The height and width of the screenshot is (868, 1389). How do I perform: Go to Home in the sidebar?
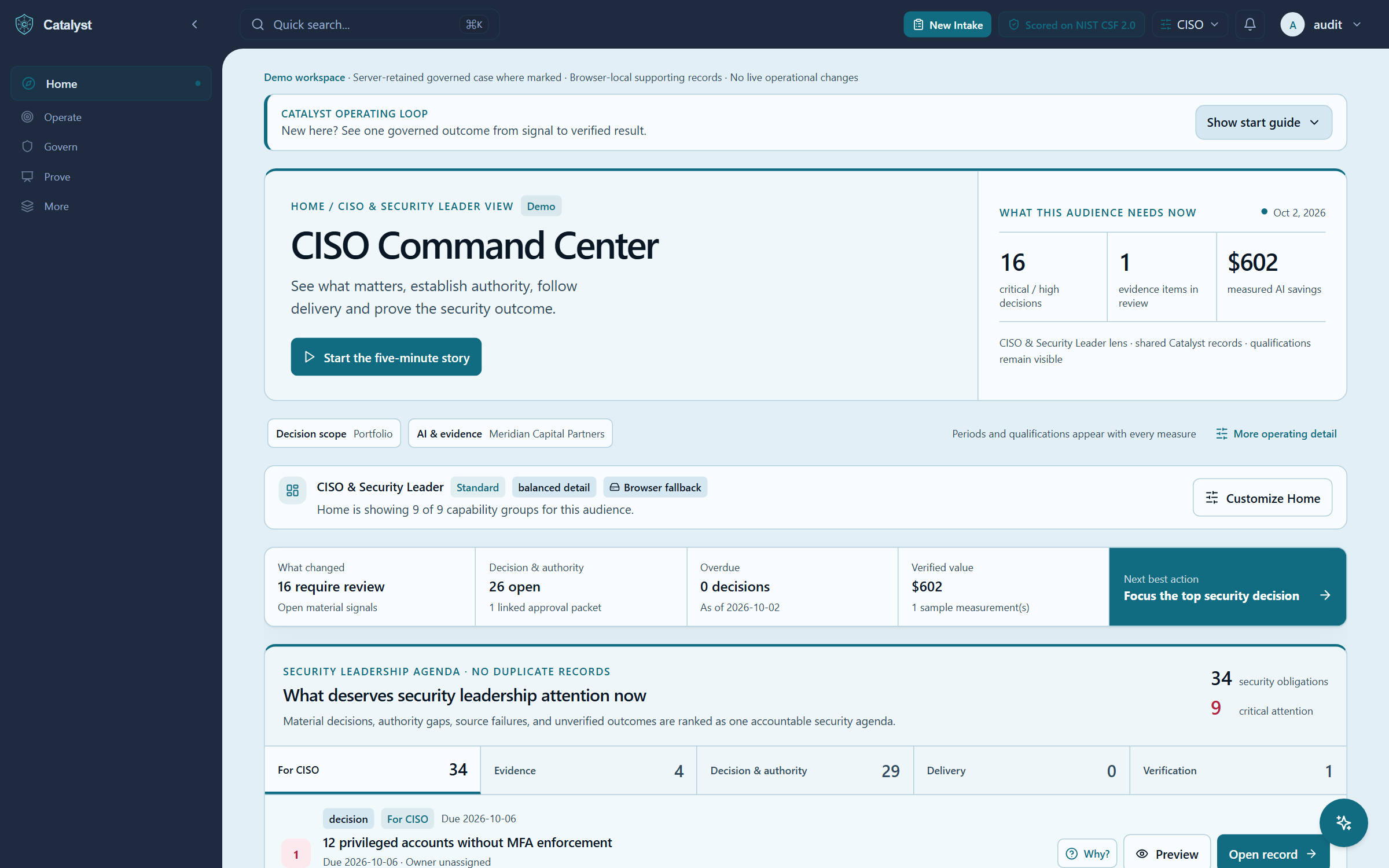pyautogui.click(x=111, y=83)
